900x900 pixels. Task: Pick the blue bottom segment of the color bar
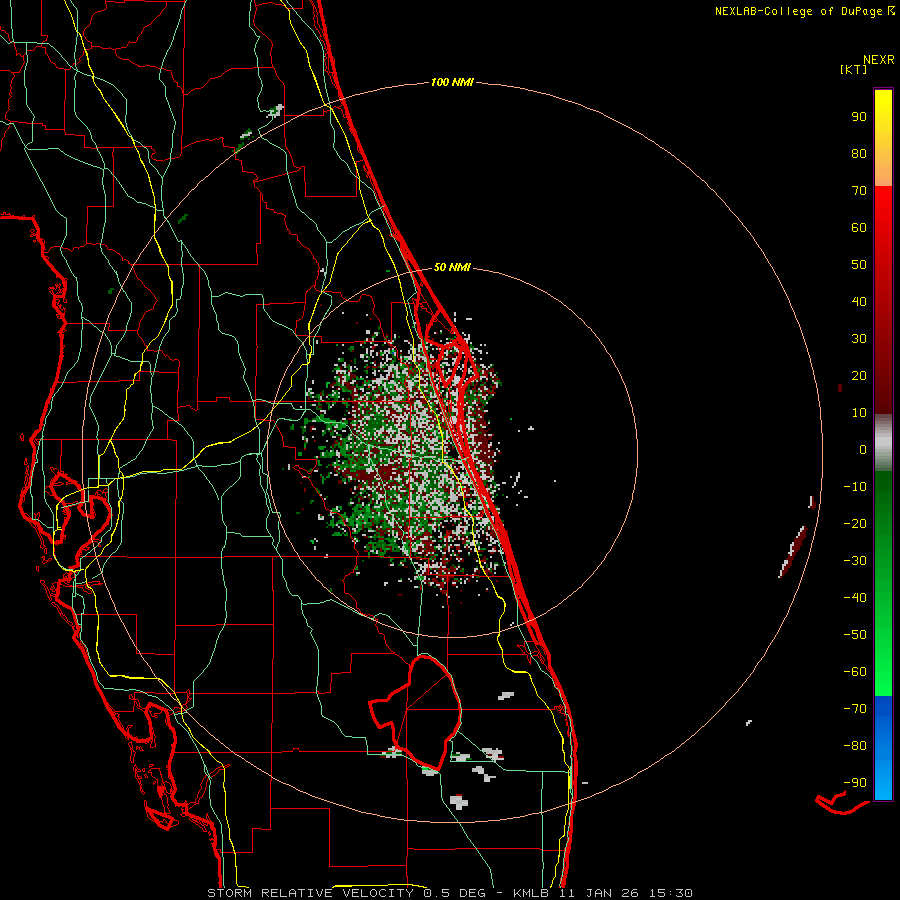(x=883, y=747)
